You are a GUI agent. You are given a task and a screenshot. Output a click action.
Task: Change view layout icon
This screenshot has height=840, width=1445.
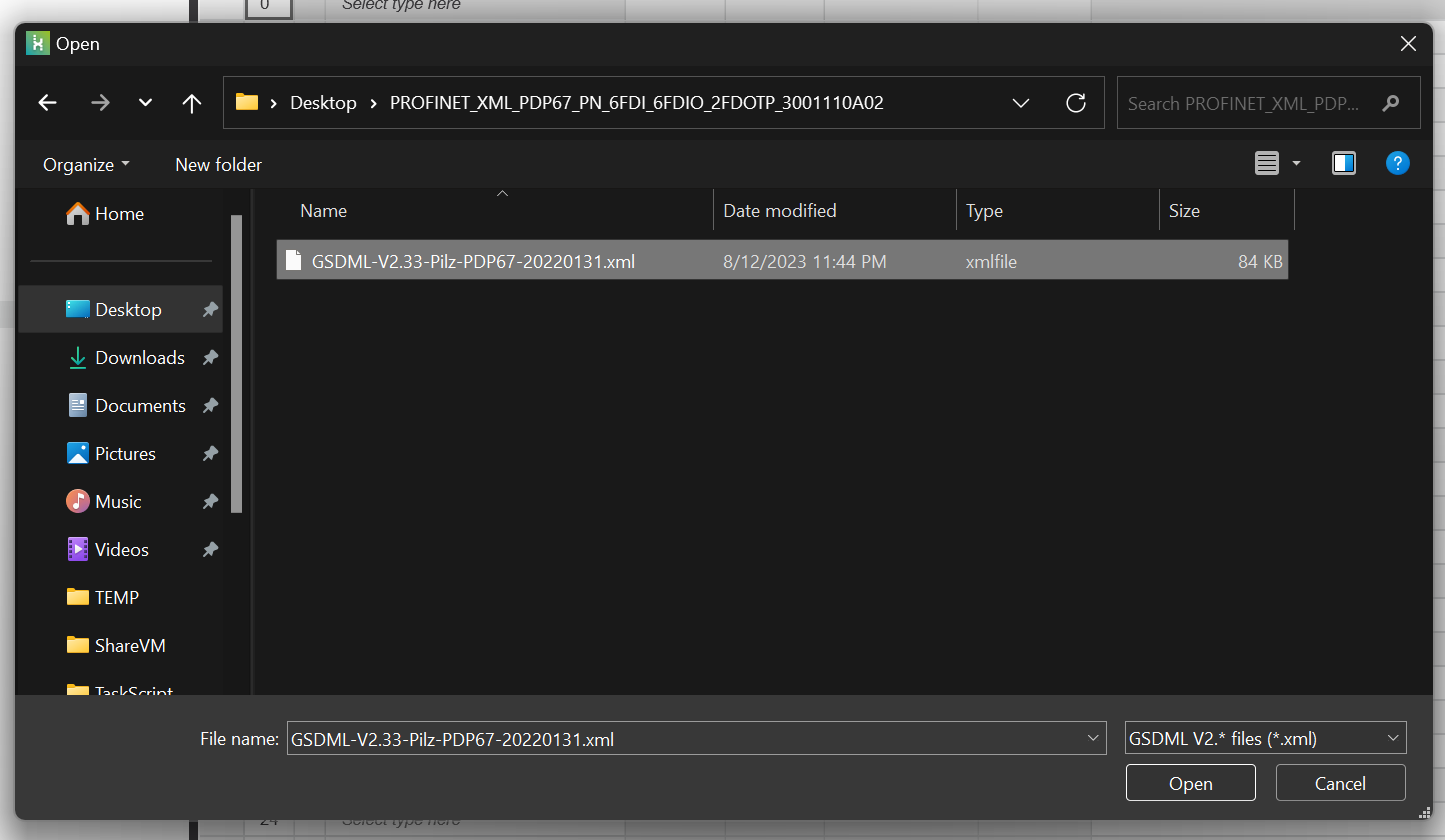pos(1267,163)
